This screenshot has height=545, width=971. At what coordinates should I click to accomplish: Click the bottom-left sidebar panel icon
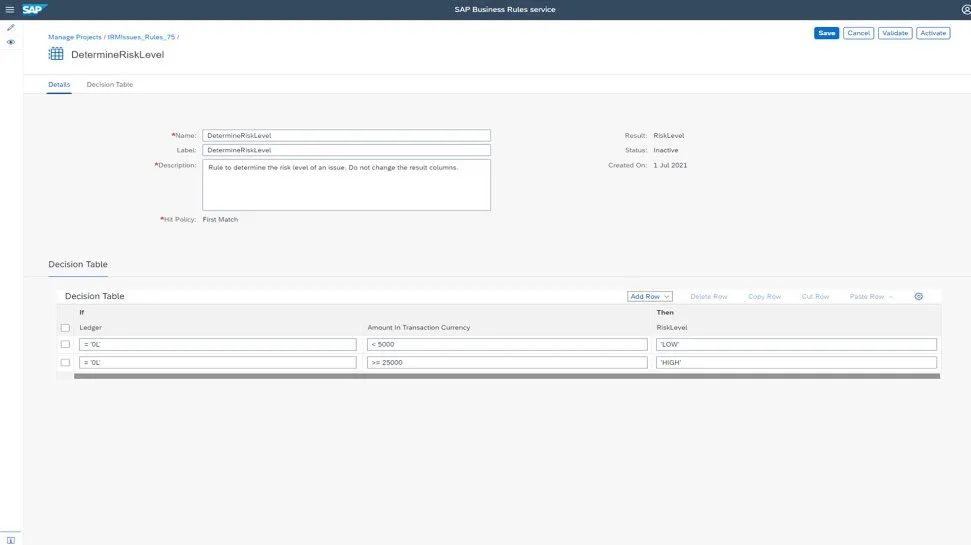pyautogui.click(x=11, y=539)
